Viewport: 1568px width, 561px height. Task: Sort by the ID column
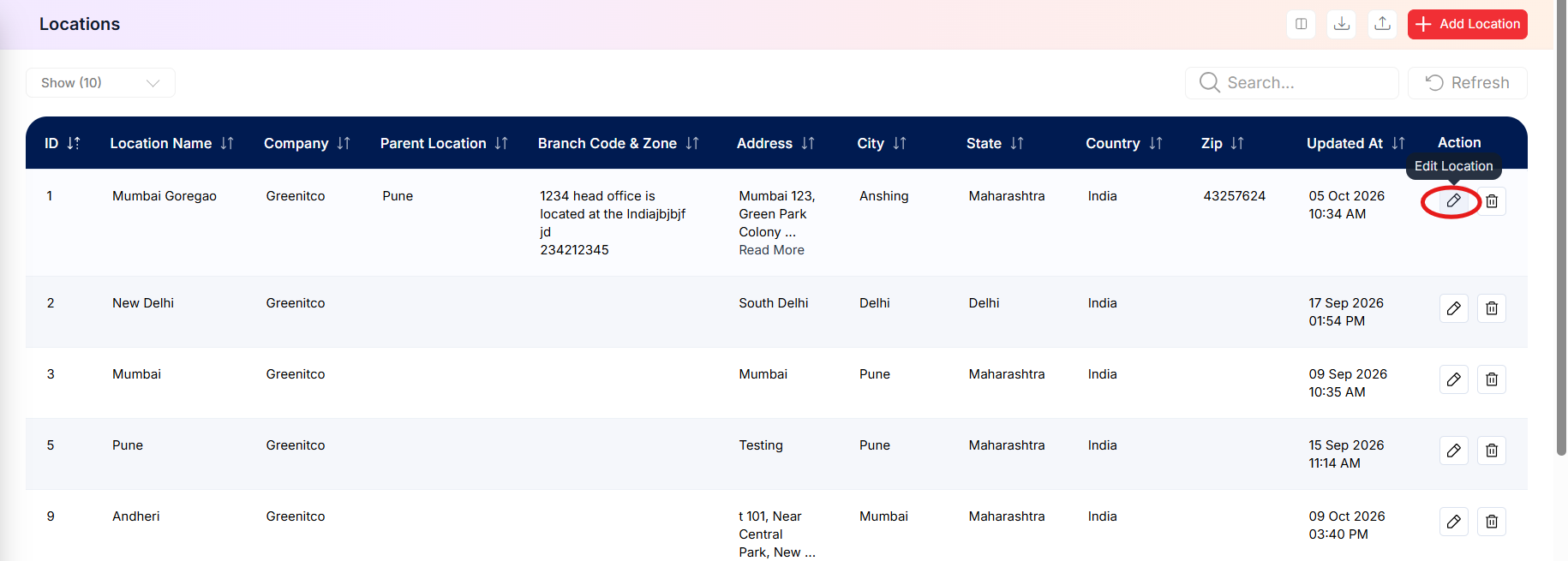coord(74,143)
